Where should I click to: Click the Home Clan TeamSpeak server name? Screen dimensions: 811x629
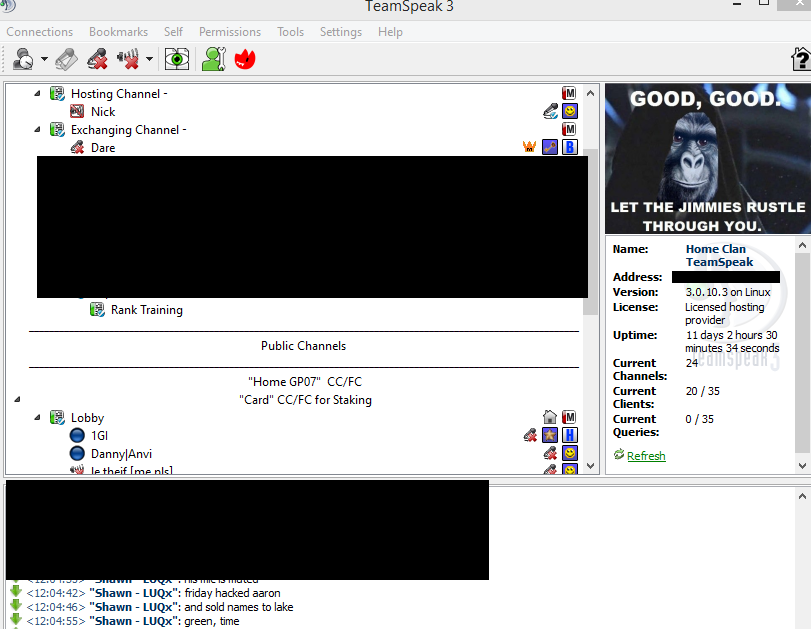[719, 256]
